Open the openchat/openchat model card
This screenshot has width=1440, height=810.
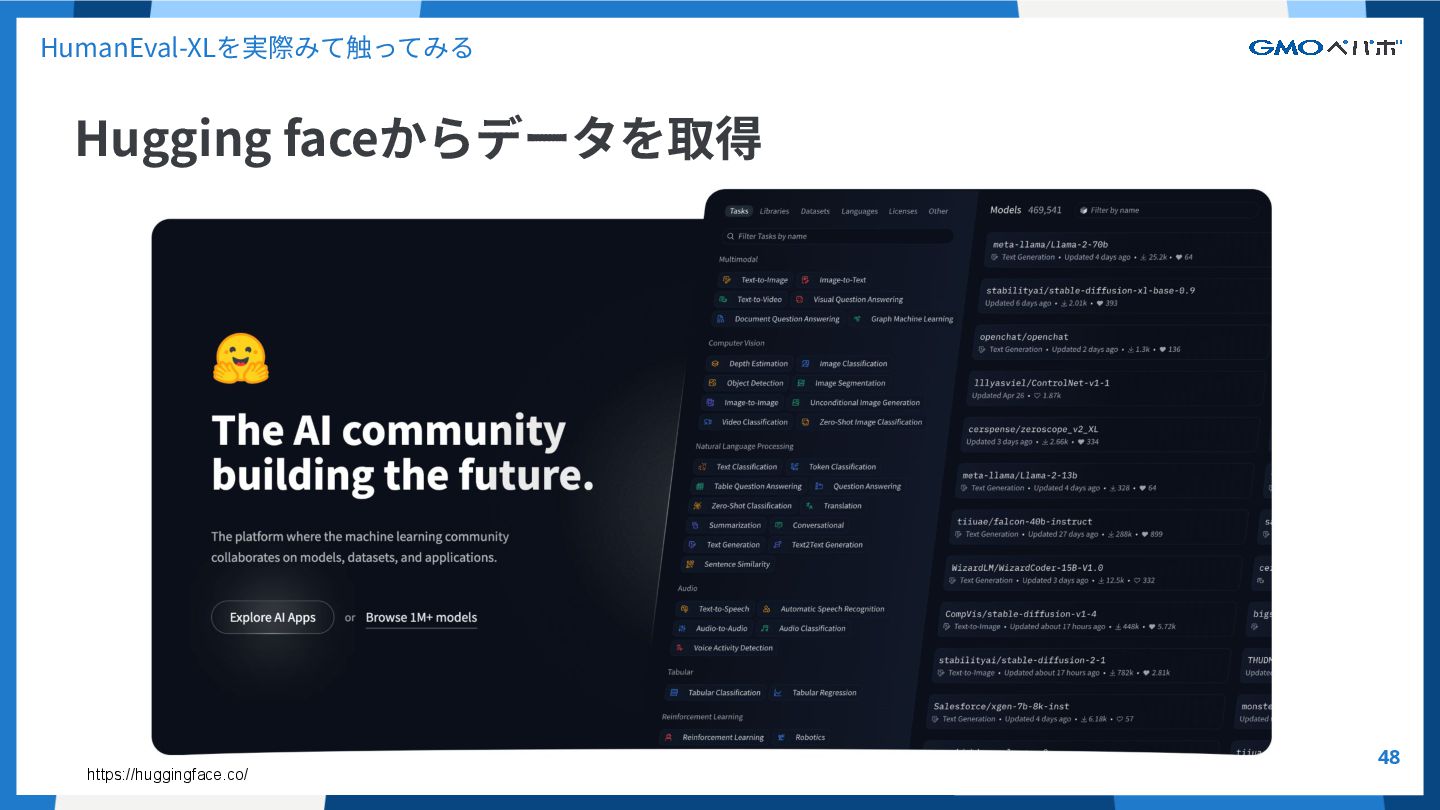1120,343
